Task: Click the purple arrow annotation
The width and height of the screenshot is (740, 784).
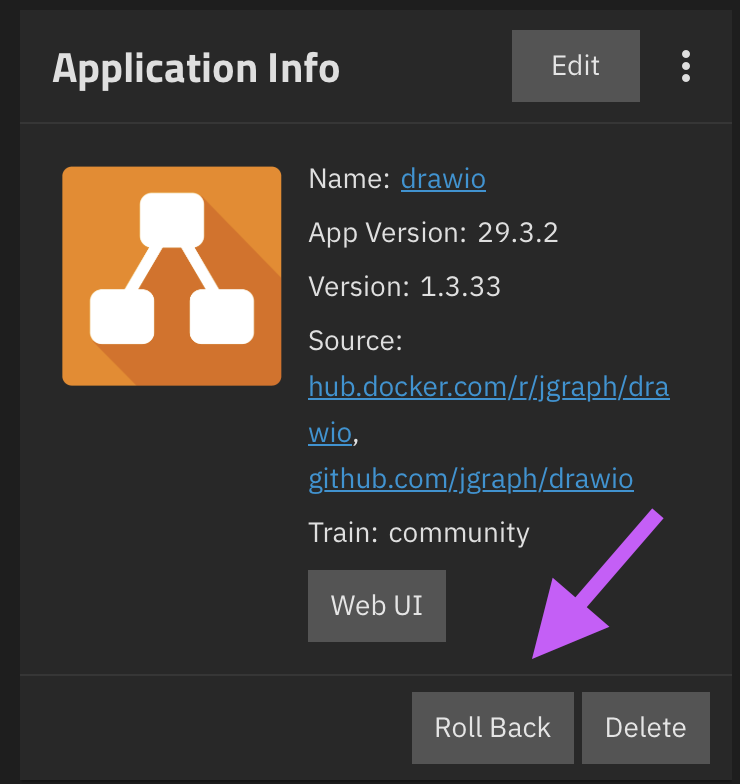Action: point(590,590)
